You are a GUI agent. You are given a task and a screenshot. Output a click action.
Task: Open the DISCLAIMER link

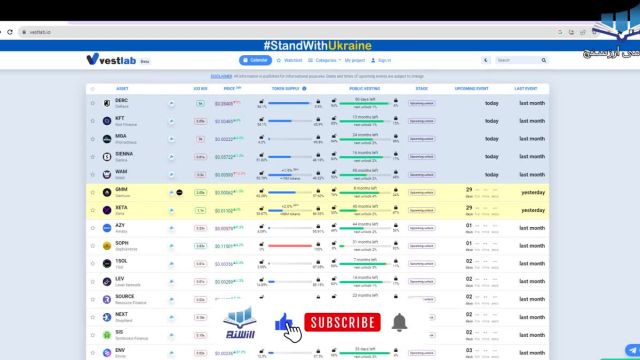(221, 76)
